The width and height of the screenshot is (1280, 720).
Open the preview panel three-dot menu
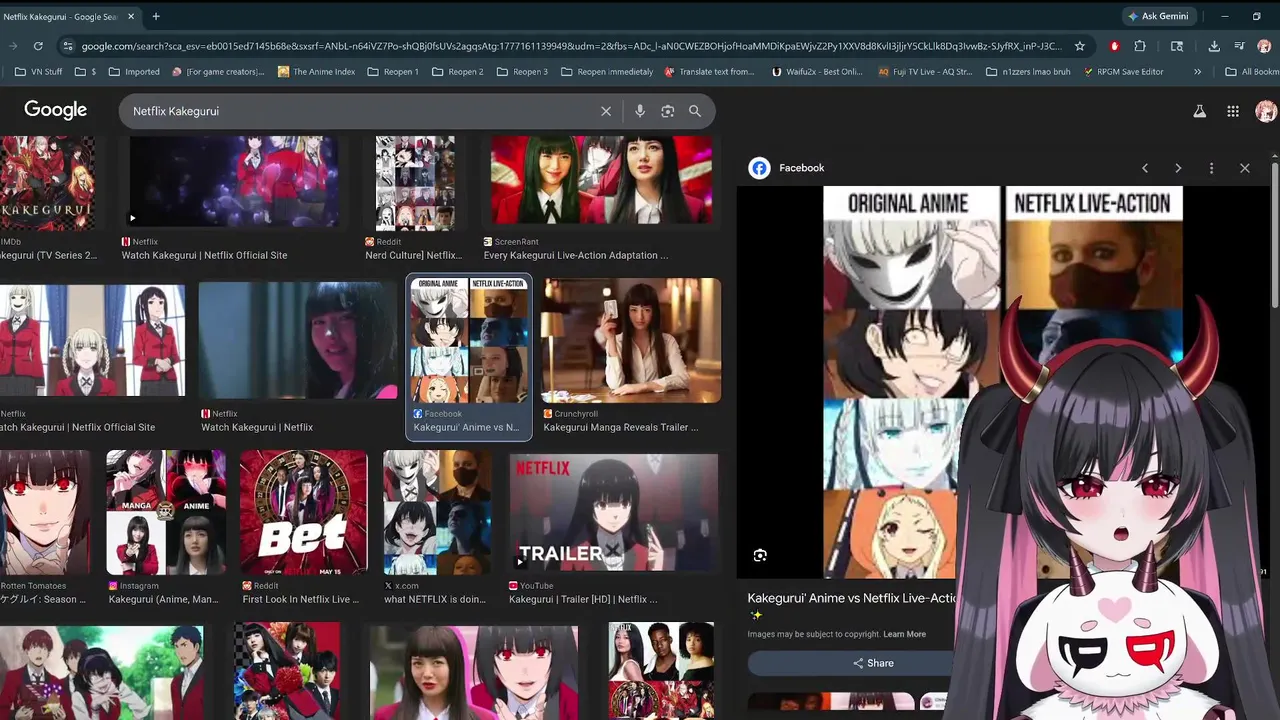(1211, 168)
